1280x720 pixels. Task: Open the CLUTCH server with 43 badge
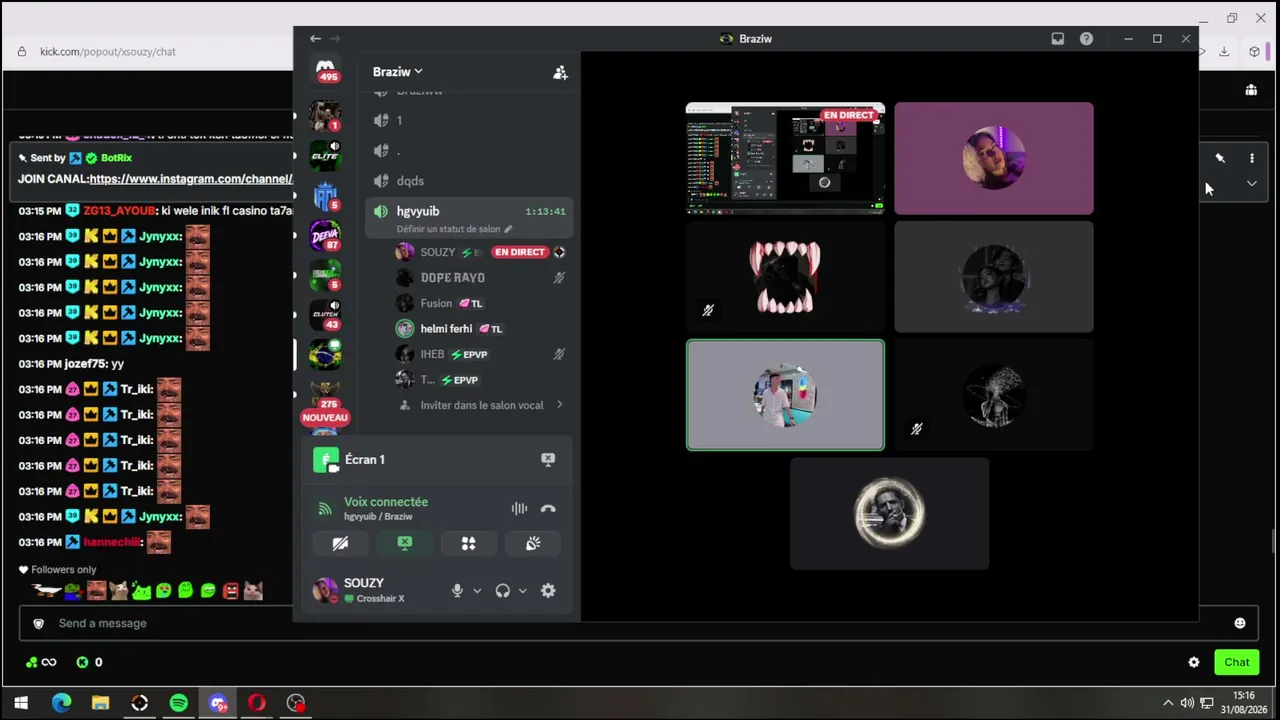[x=325, y=314]
